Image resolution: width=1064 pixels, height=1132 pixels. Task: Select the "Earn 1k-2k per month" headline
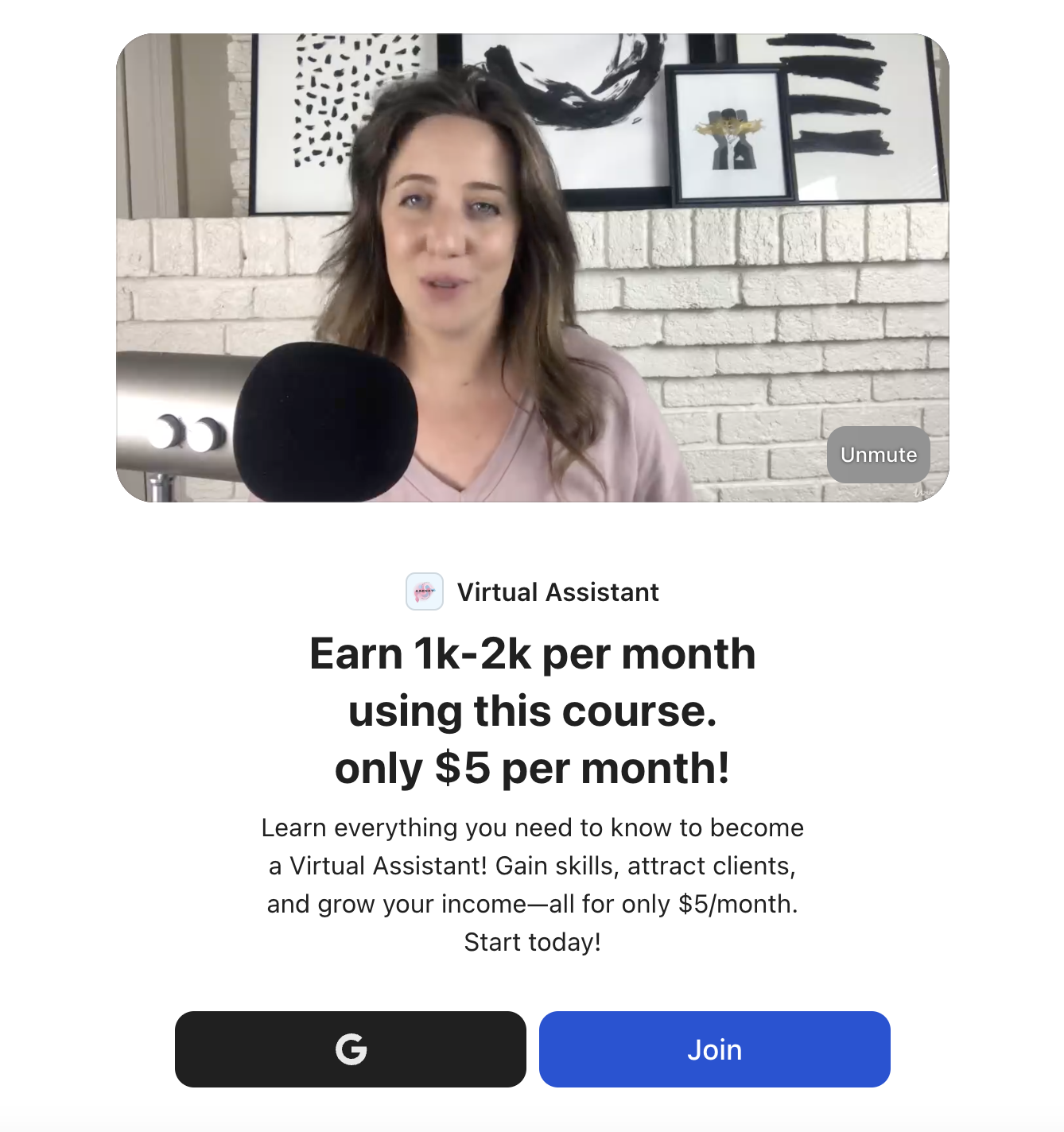coord(533,654)
